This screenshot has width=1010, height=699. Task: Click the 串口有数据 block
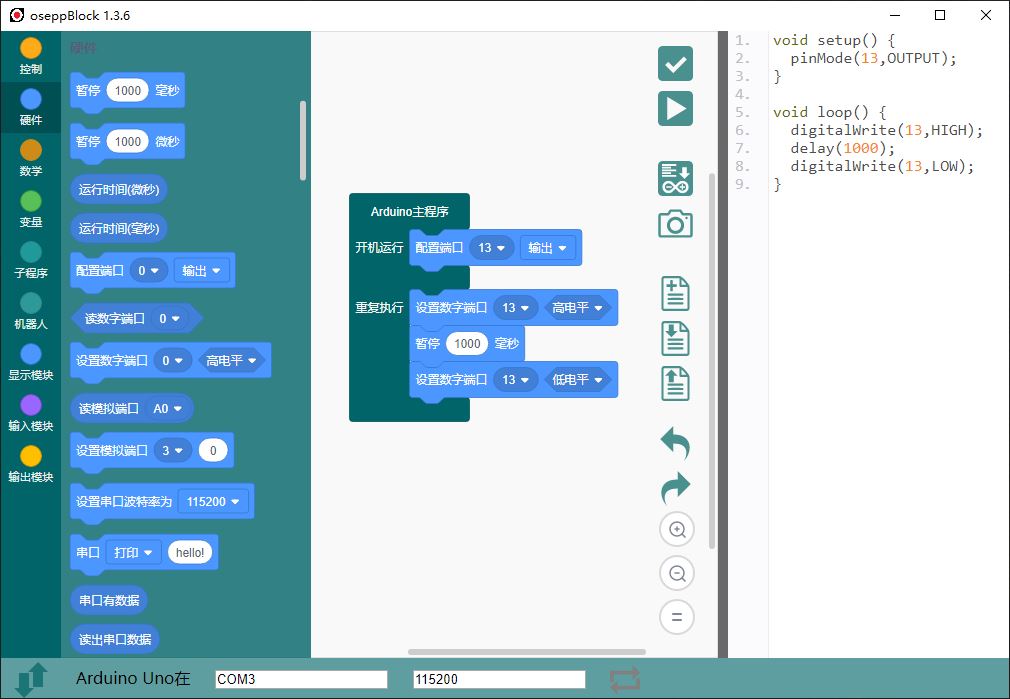[109, 601]
